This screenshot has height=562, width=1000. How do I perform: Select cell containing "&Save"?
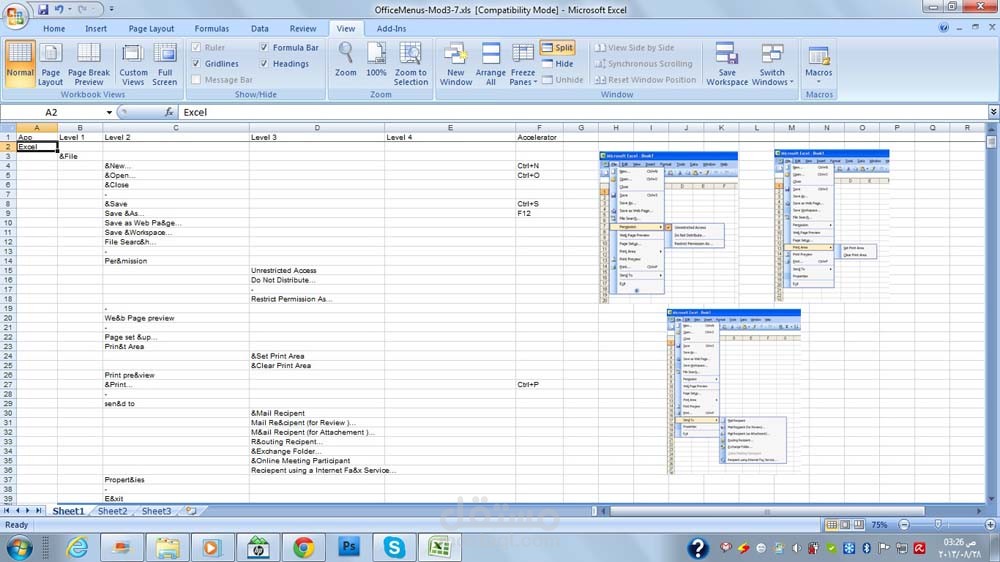[x=175, y=203]
